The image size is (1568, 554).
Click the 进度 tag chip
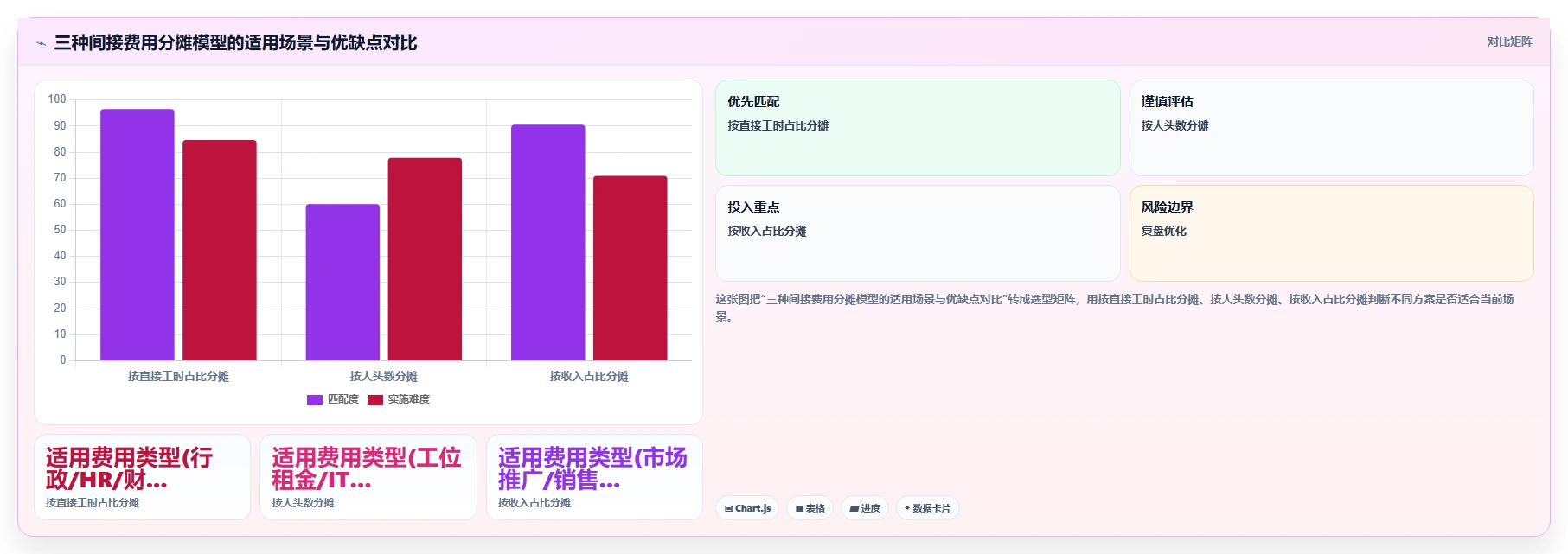click(865, 508)
